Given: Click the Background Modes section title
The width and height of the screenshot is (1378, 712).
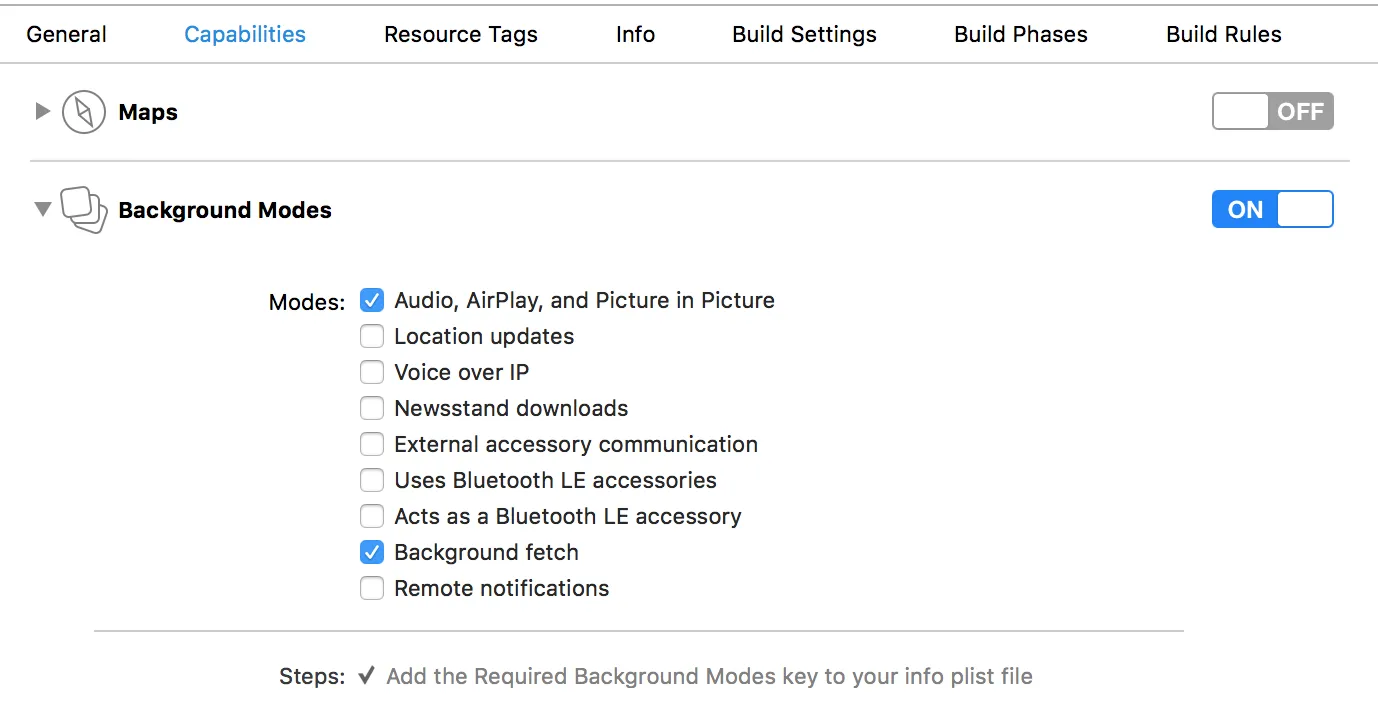Looking at the screenshot, I should coord(225,210).
